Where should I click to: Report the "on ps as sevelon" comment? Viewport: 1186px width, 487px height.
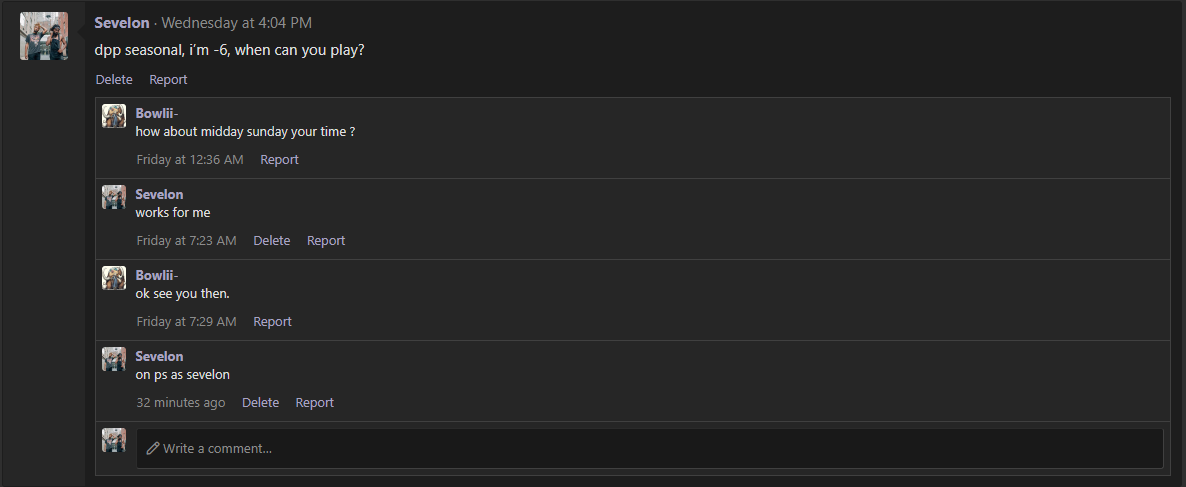pyautogui.click(x=314, y=402)
